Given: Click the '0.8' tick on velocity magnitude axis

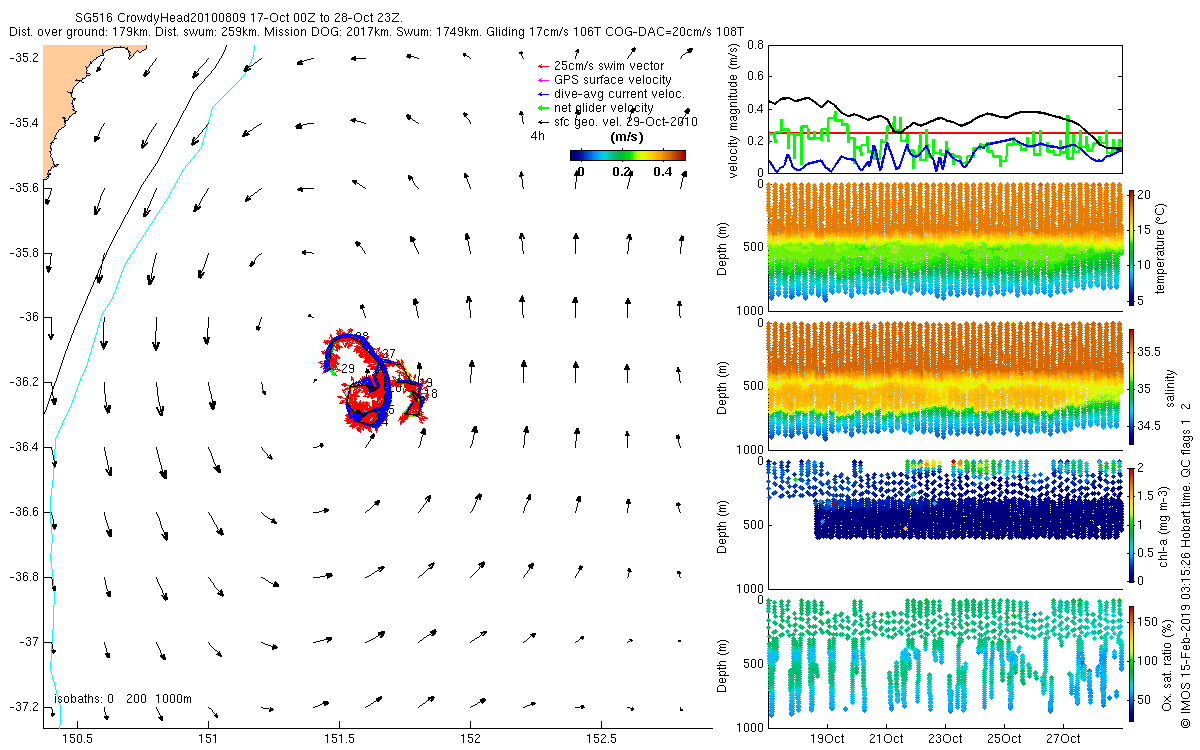Looking at the screenshot, I should pos(755,45).
